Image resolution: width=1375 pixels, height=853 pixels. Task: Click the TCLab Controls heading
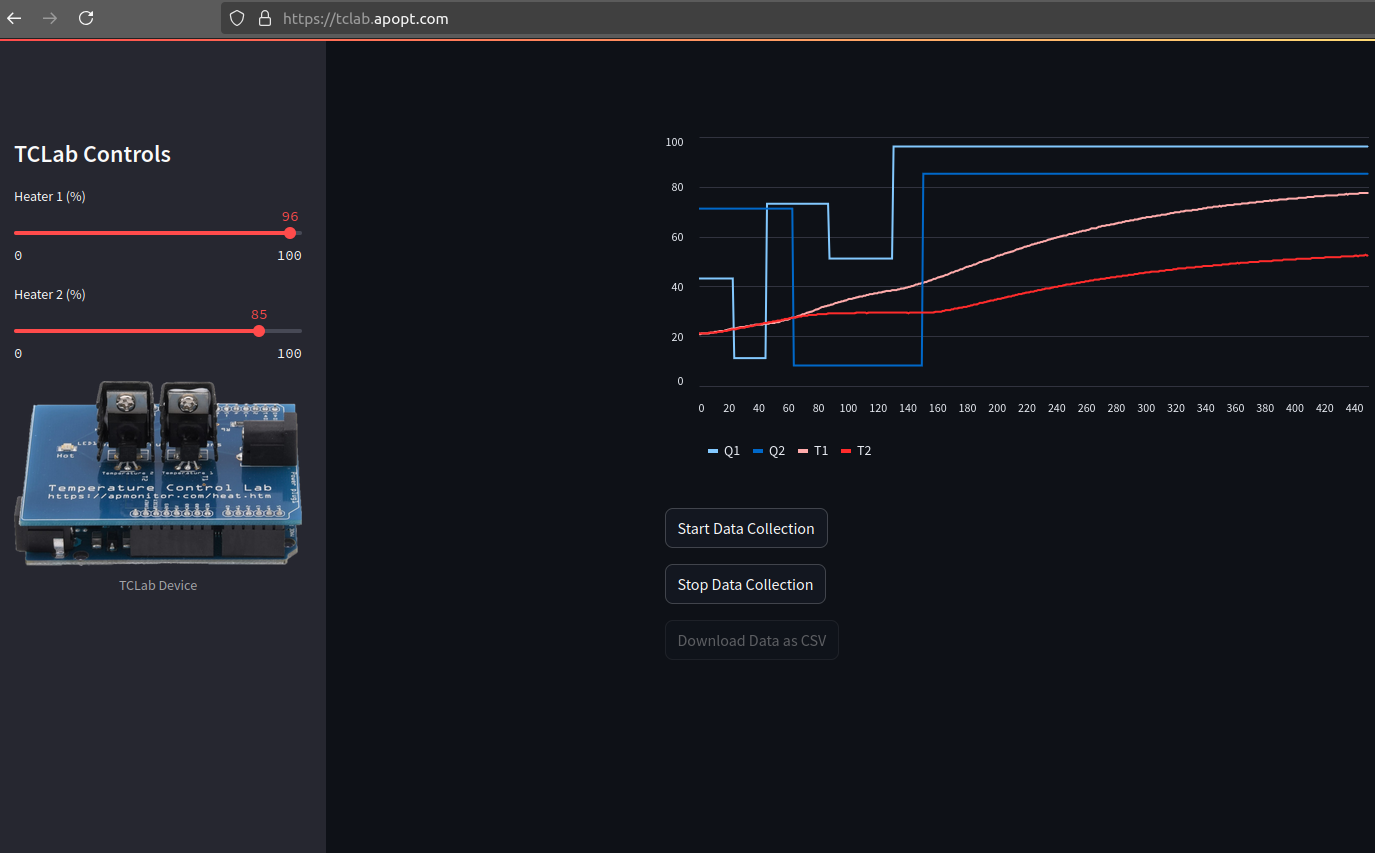point(92,154)
